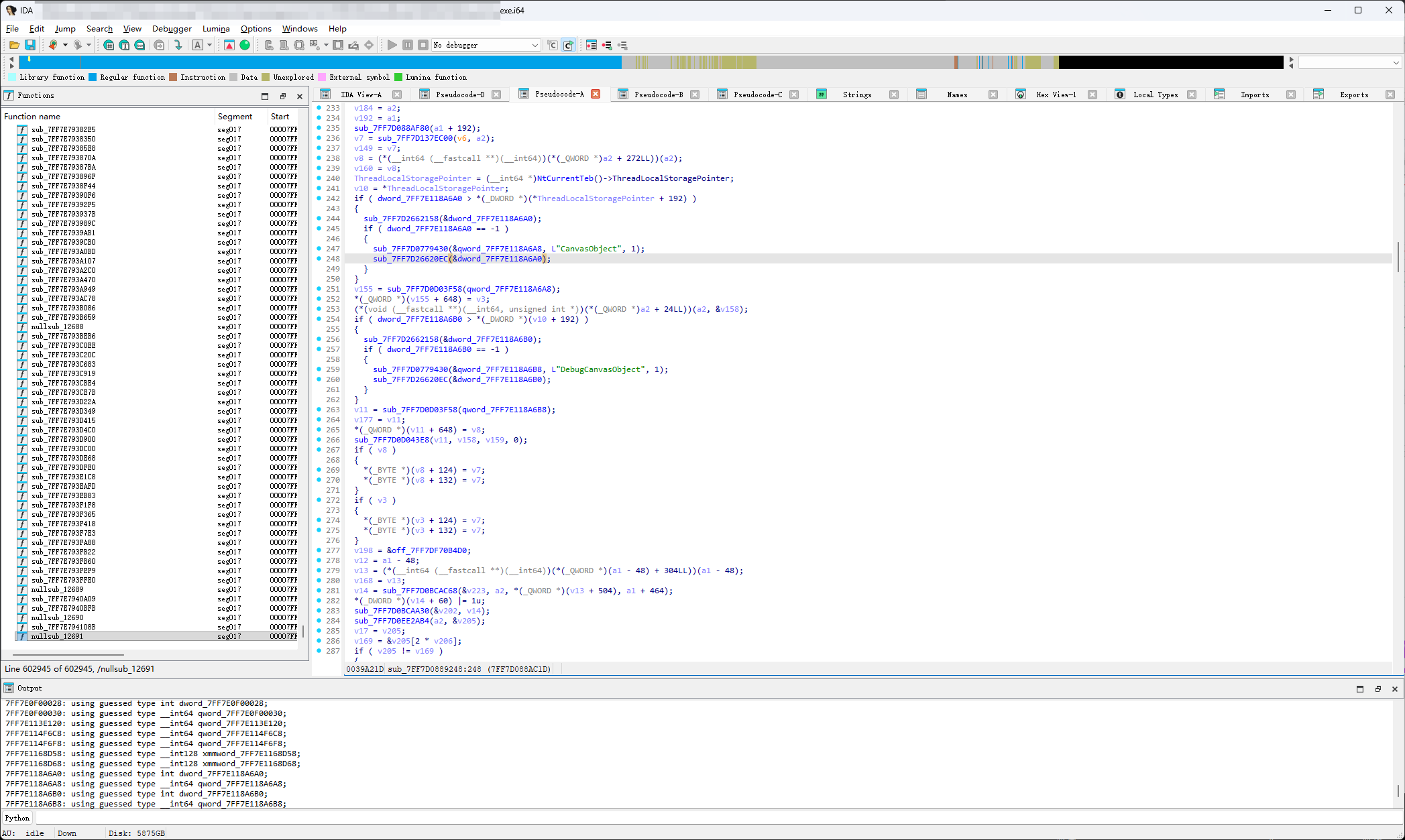Toggle the highlighted C synchronize toolbar button
The height and width of the screenshot is (840, 1405).
(568, 45)
